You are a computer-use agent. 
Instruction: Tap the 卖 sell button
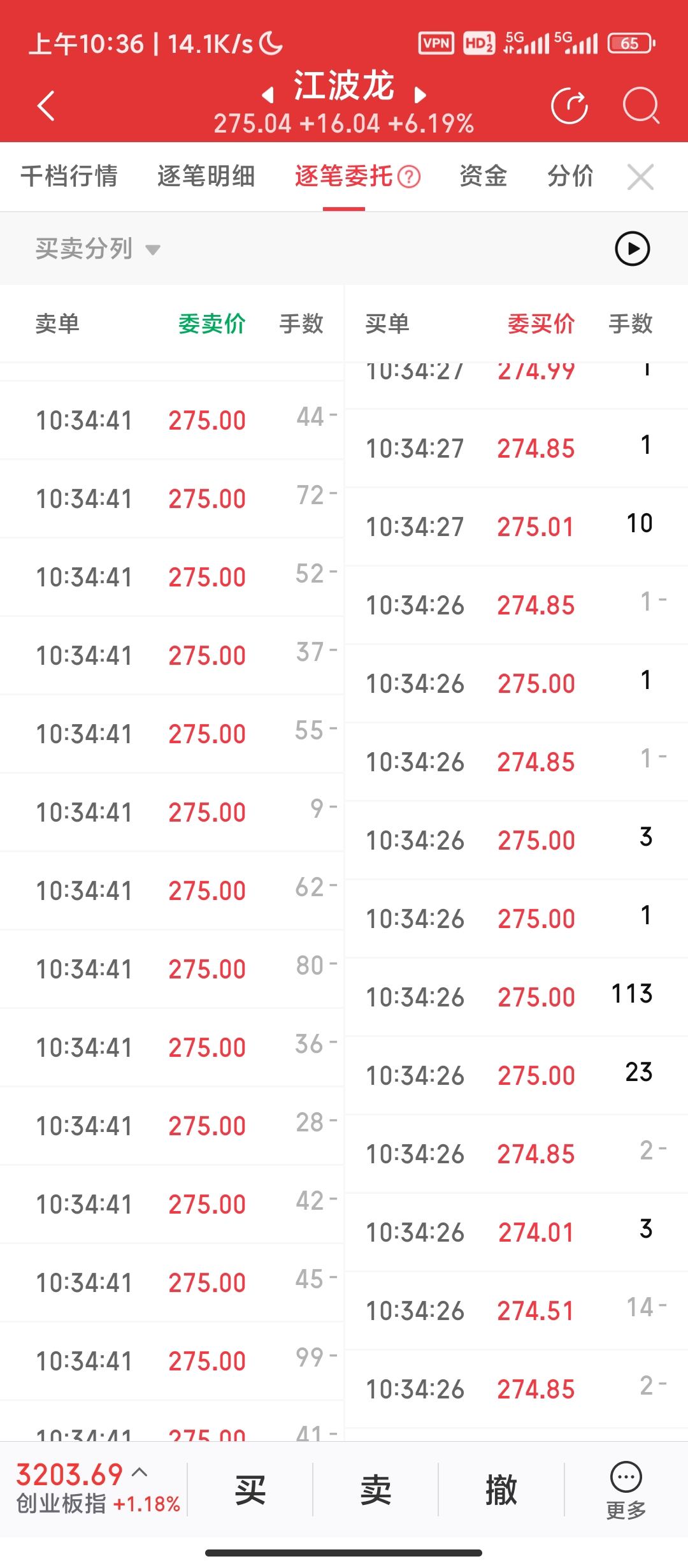[375, 1490]
